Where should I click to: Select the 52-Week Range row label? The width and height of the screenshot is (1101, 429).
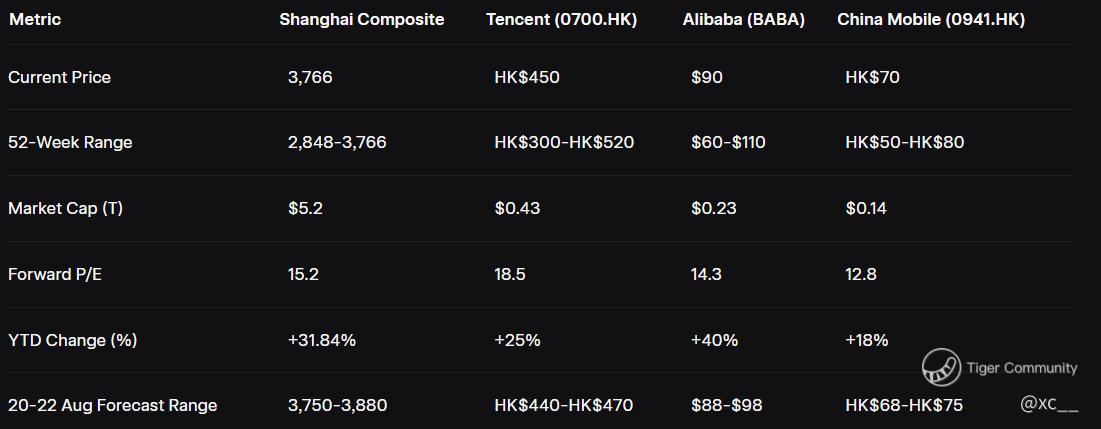click(x=70, y=142)
